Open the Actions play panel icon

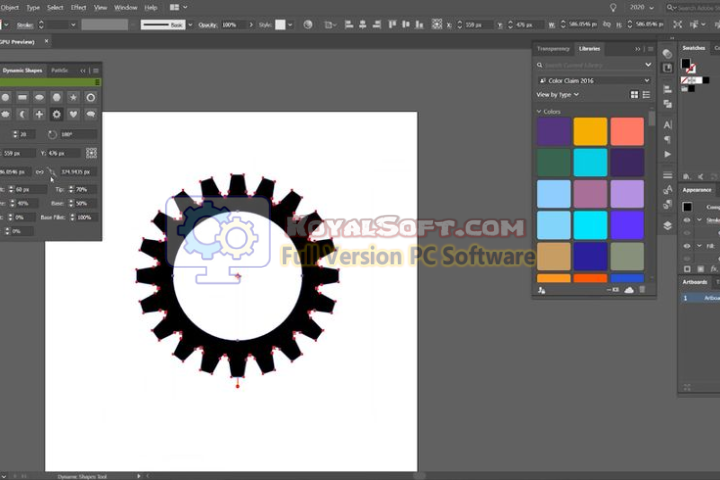pyautogui.click(x=668, y=154)
